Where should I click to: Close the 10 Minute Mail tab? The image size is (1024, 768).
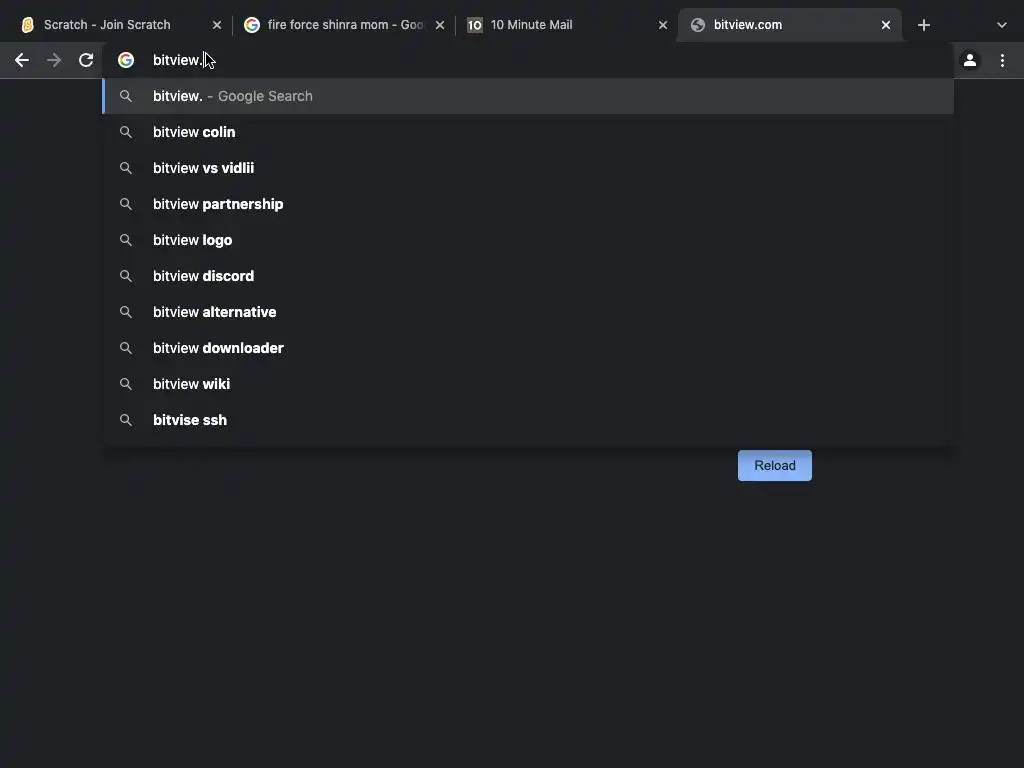coord(662,25)
